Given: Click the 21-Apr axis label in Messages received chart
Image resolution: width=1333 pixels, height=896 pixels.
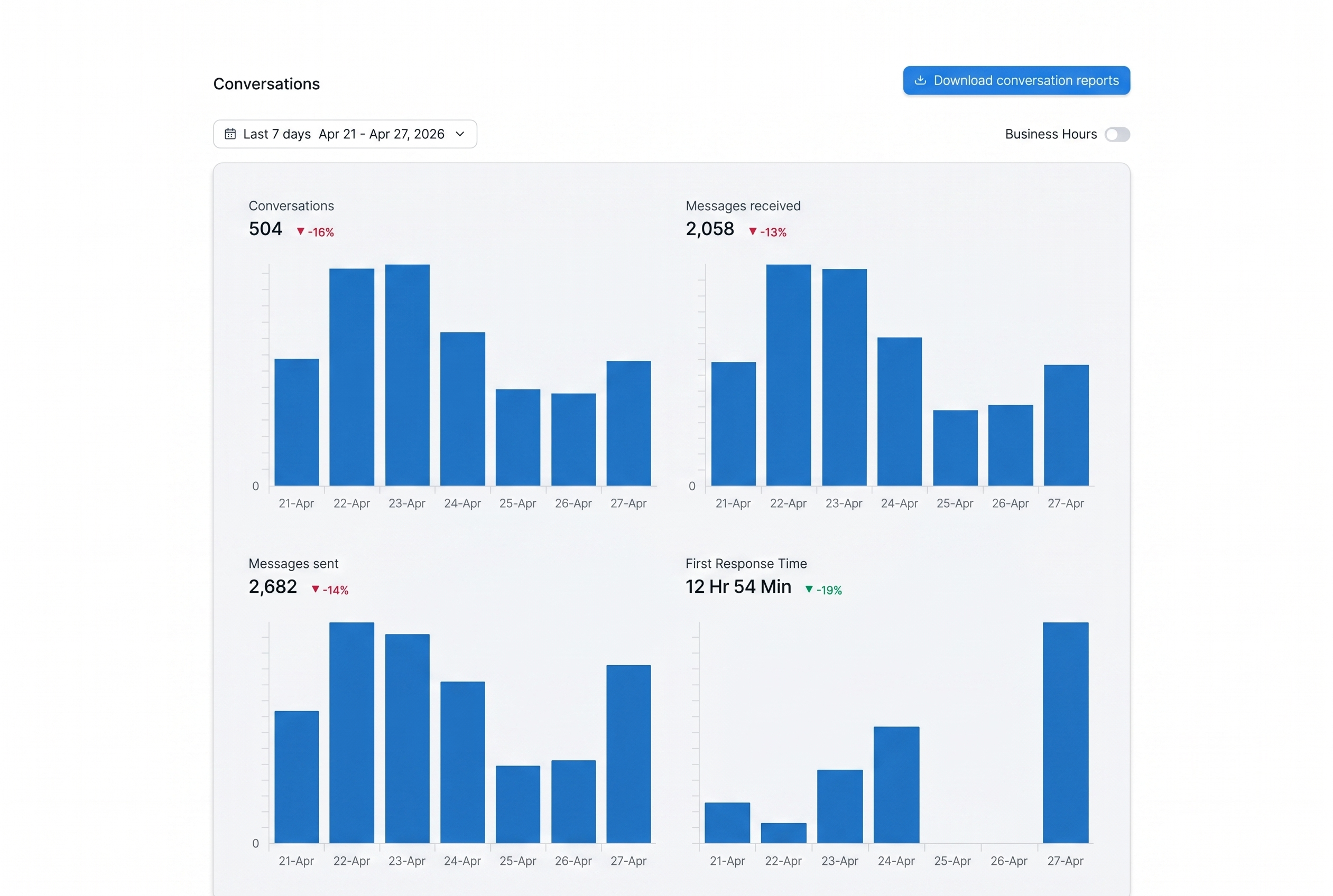Looking at the screenshot, I should point(733,503).
